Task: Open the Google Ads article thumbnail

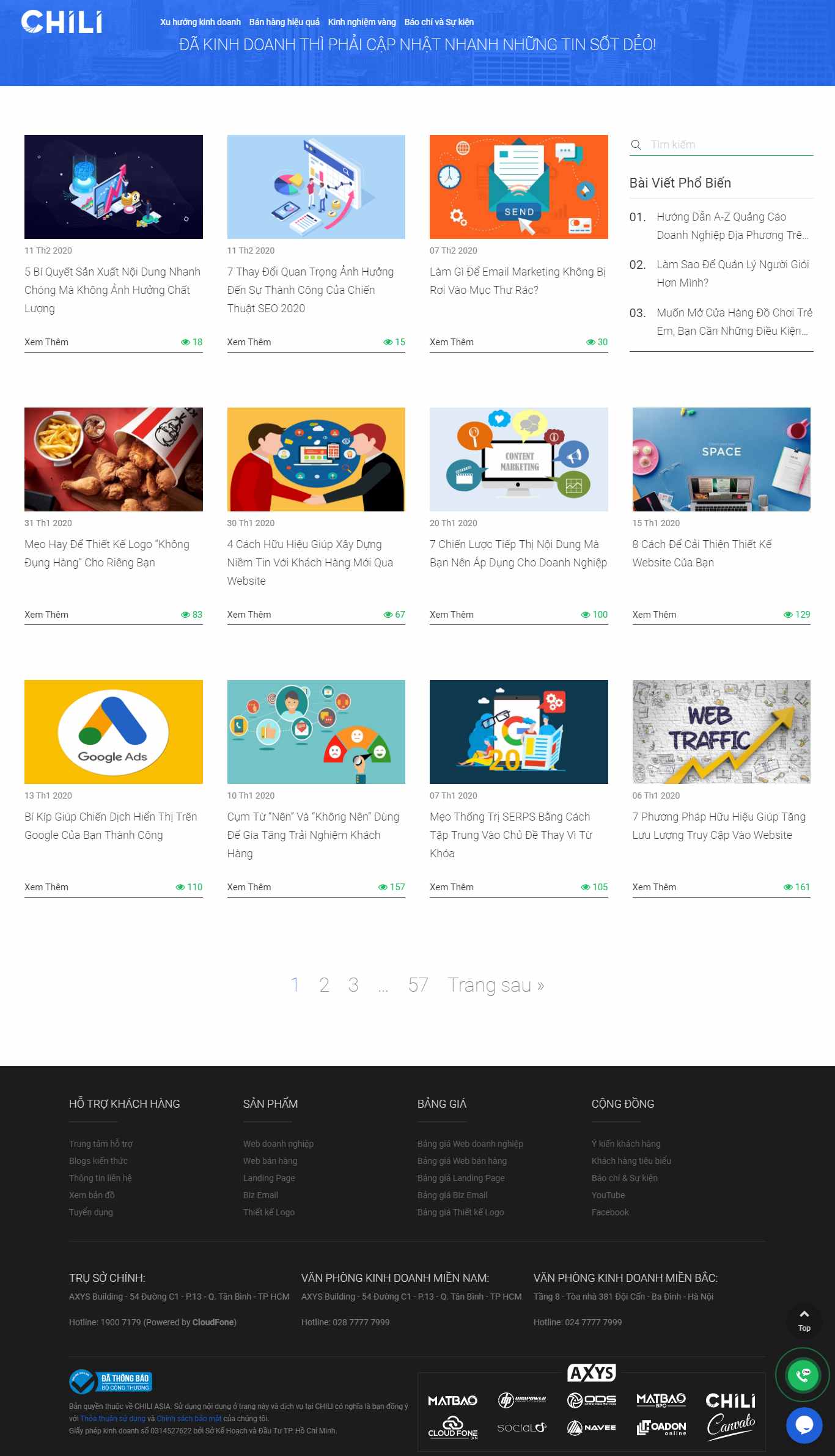Action: coord(114,732)
